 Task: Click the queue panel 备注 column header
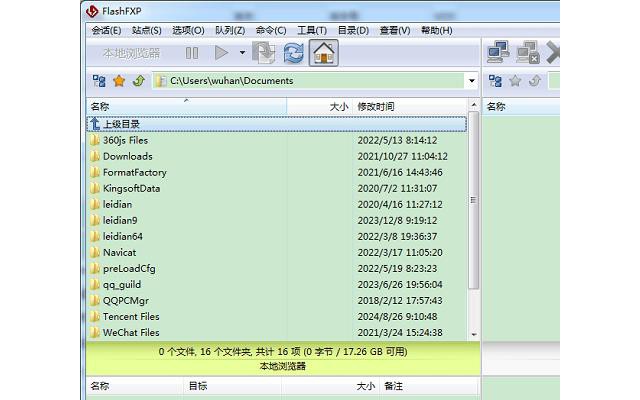point(429,386)
